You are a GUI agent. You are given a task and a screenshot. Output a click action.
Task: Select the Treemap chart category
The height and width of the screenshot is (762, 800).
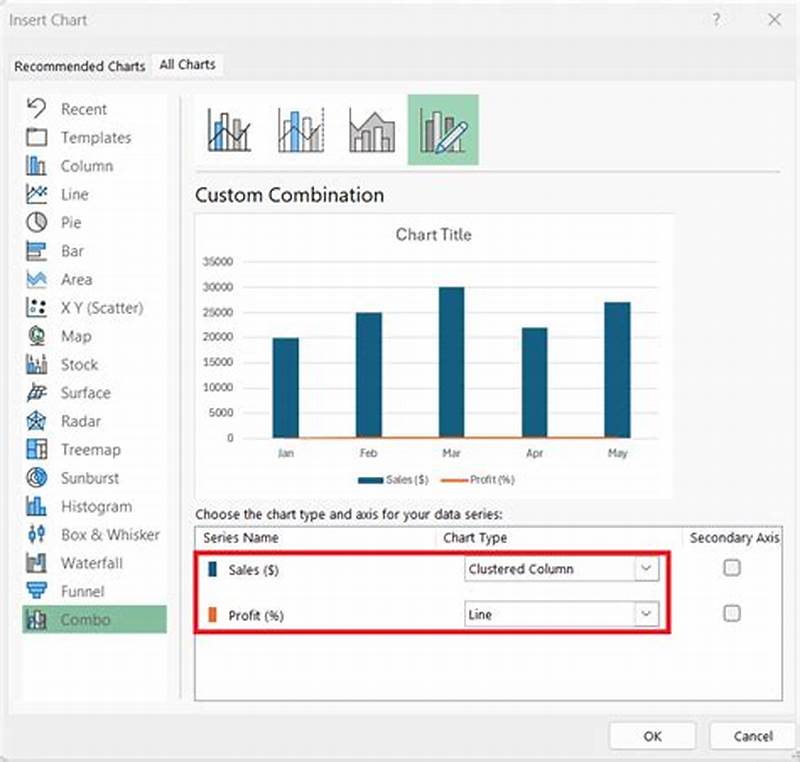(x=82, y=450)
